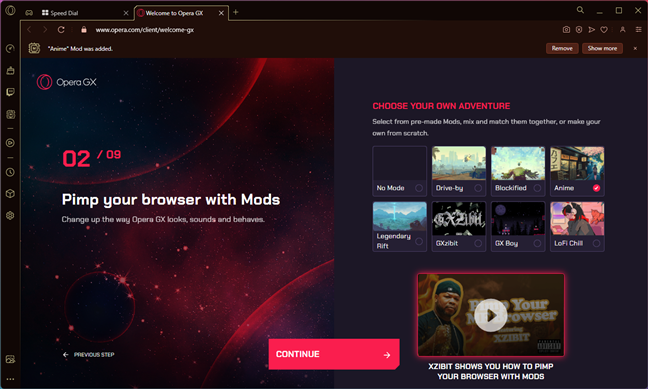The width and height of the screenshot is (648, 389).
Task: Open the sidebar icon above the three dots
Action: tap(10, 359)
